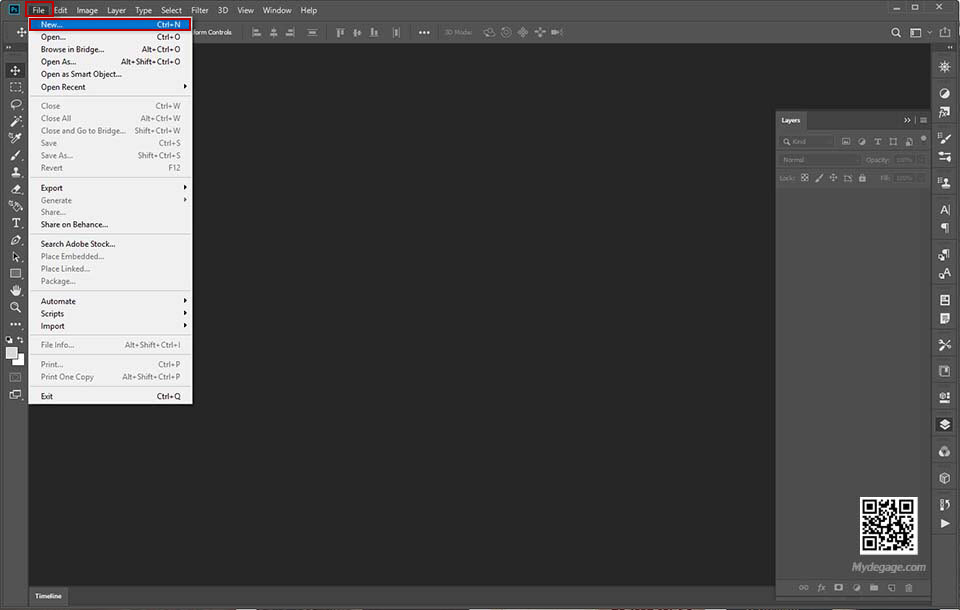Open the Edit menu
The image size is (960, 610).
[x=61, y=10]
